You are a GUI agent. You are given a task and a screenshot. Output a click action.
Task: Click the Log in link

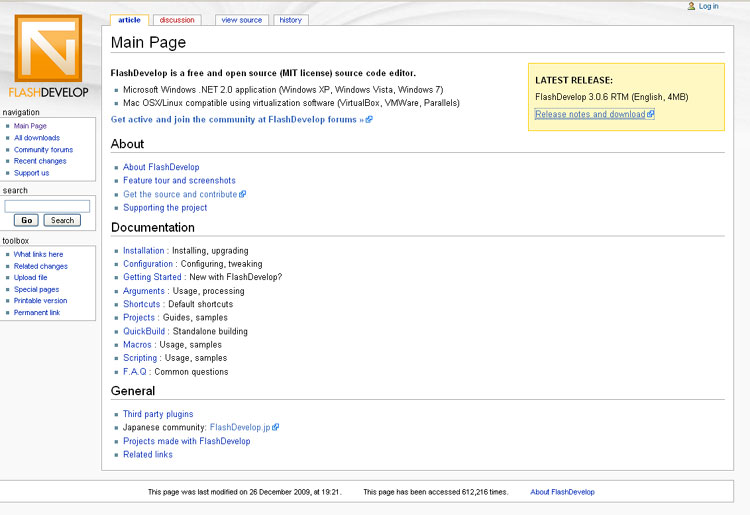pos(708,6)
